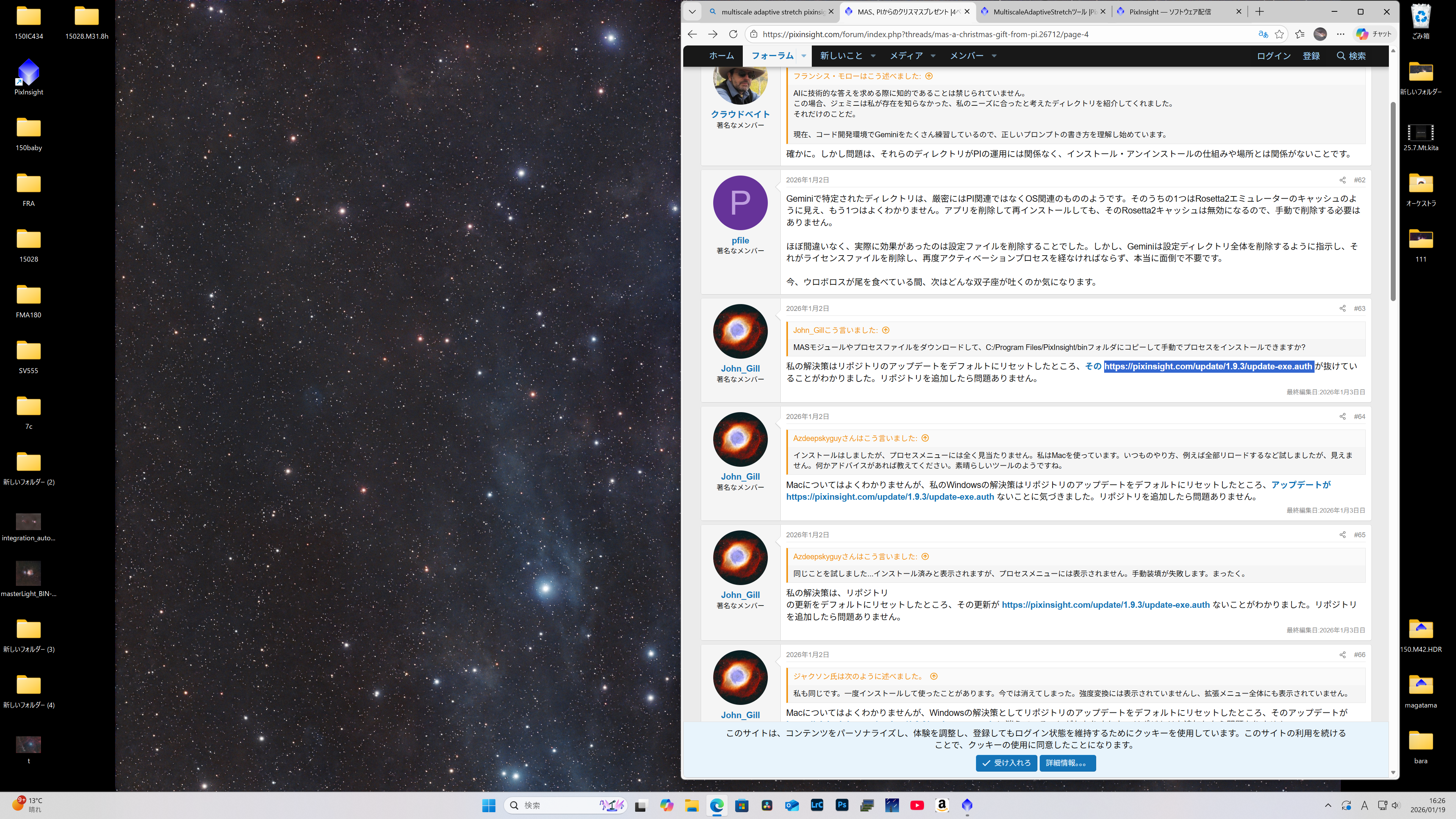Click the ログイン link
The height and width of the screenshot is (819, 1456).
(x=1274, y=55)
